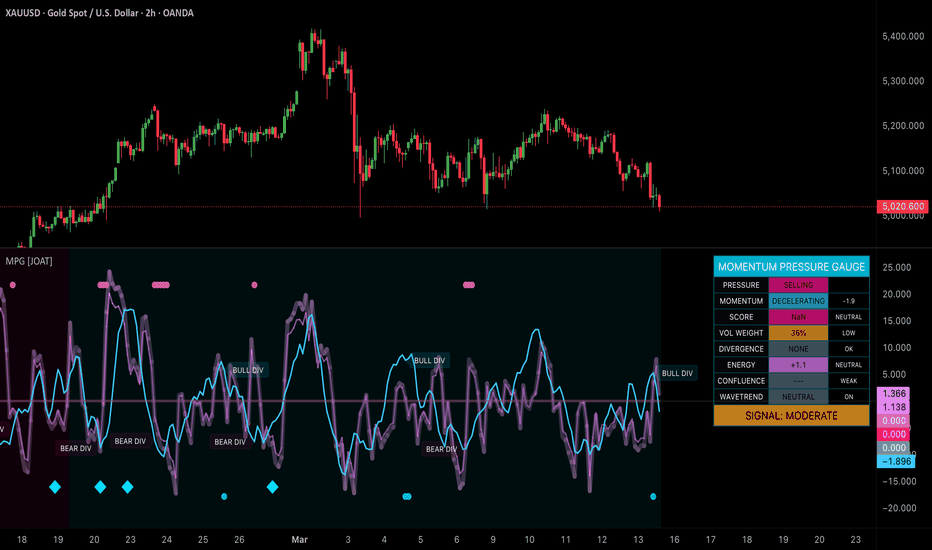Click the XAUUSD Gold Spot symbol title
The image size is (932, 550).
click(99, 12)
